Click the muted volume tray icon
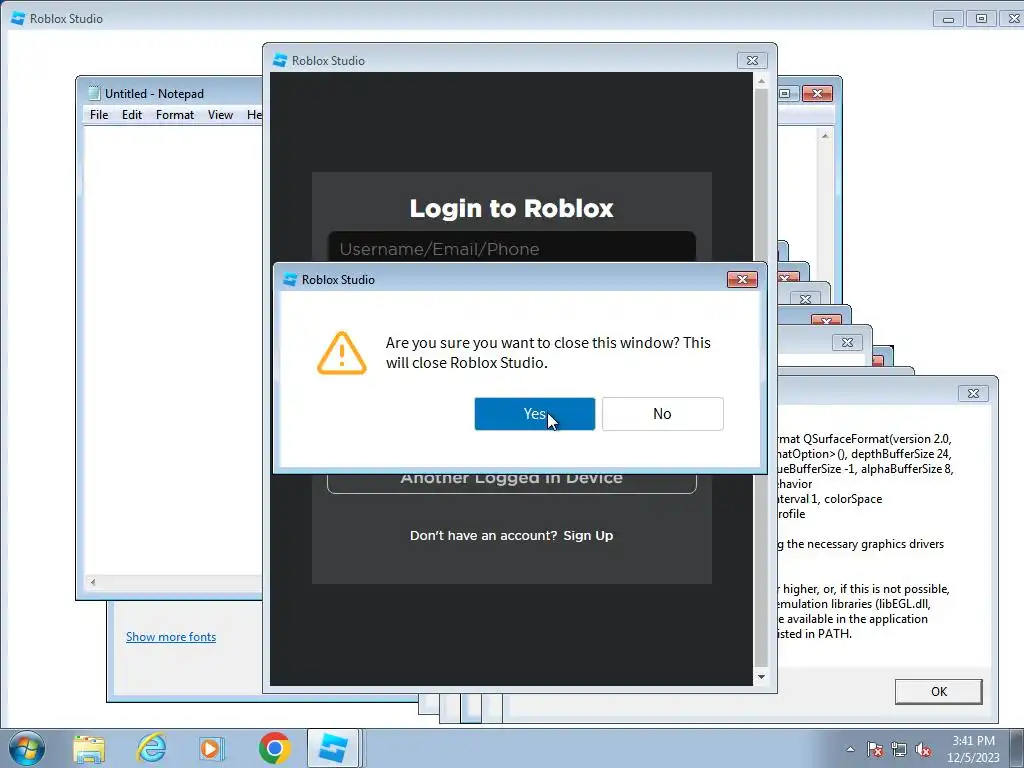The height and width of the screenshot is (768, 1024). point(923,749)
